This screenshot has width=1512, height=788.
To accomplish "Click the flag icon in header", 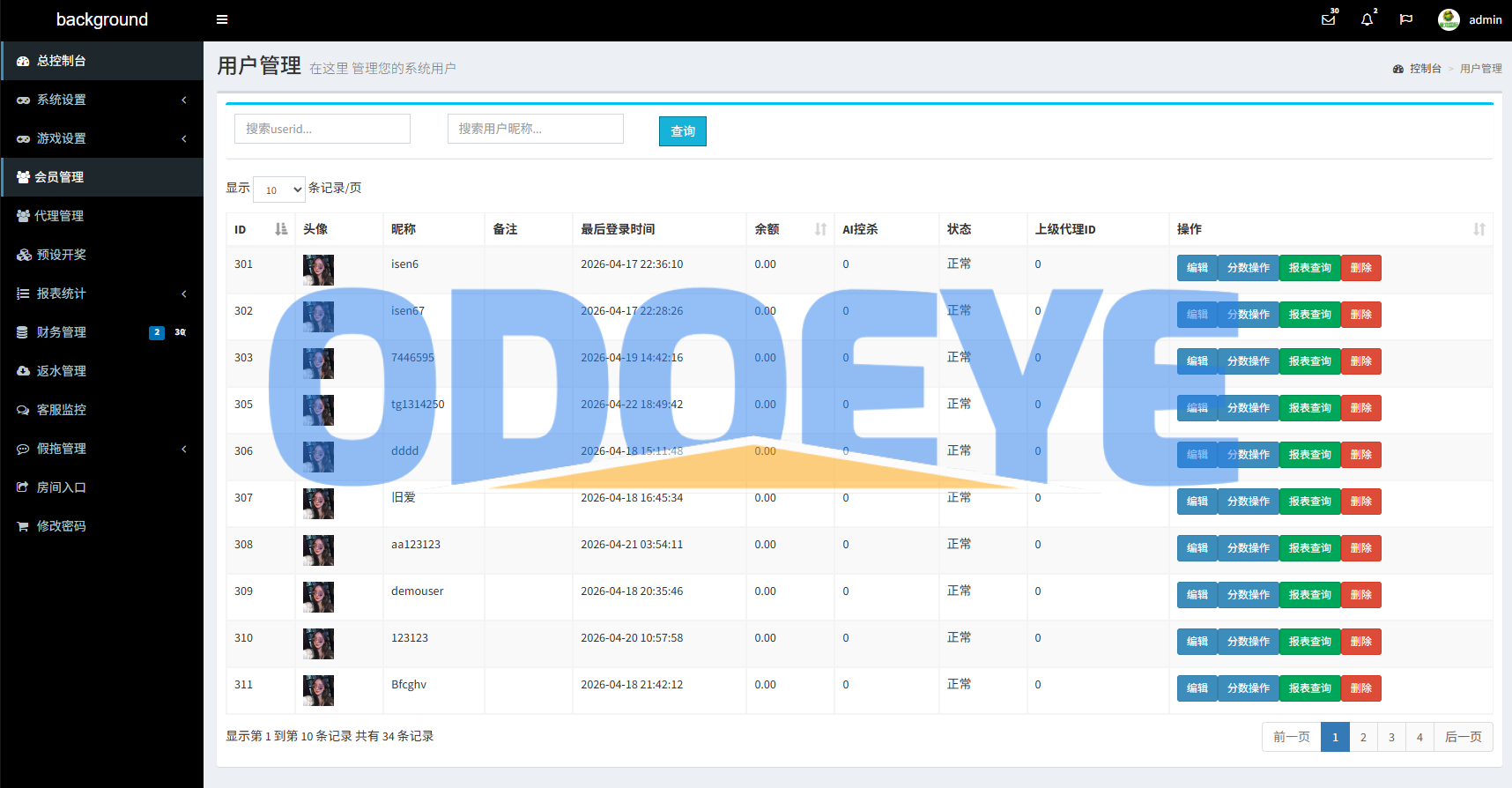I will [1406, 19].
